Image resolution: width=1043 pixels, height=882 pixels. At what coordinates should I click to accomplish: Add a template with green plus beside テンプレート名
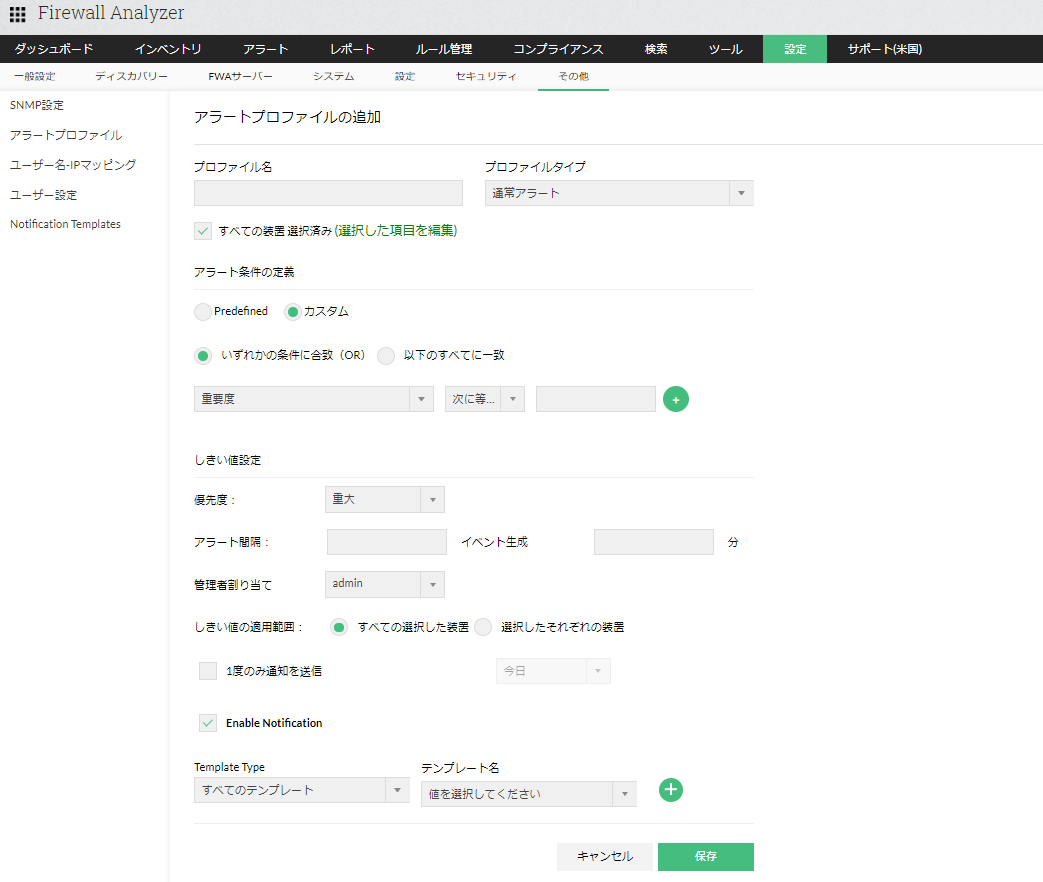(670, 790)
